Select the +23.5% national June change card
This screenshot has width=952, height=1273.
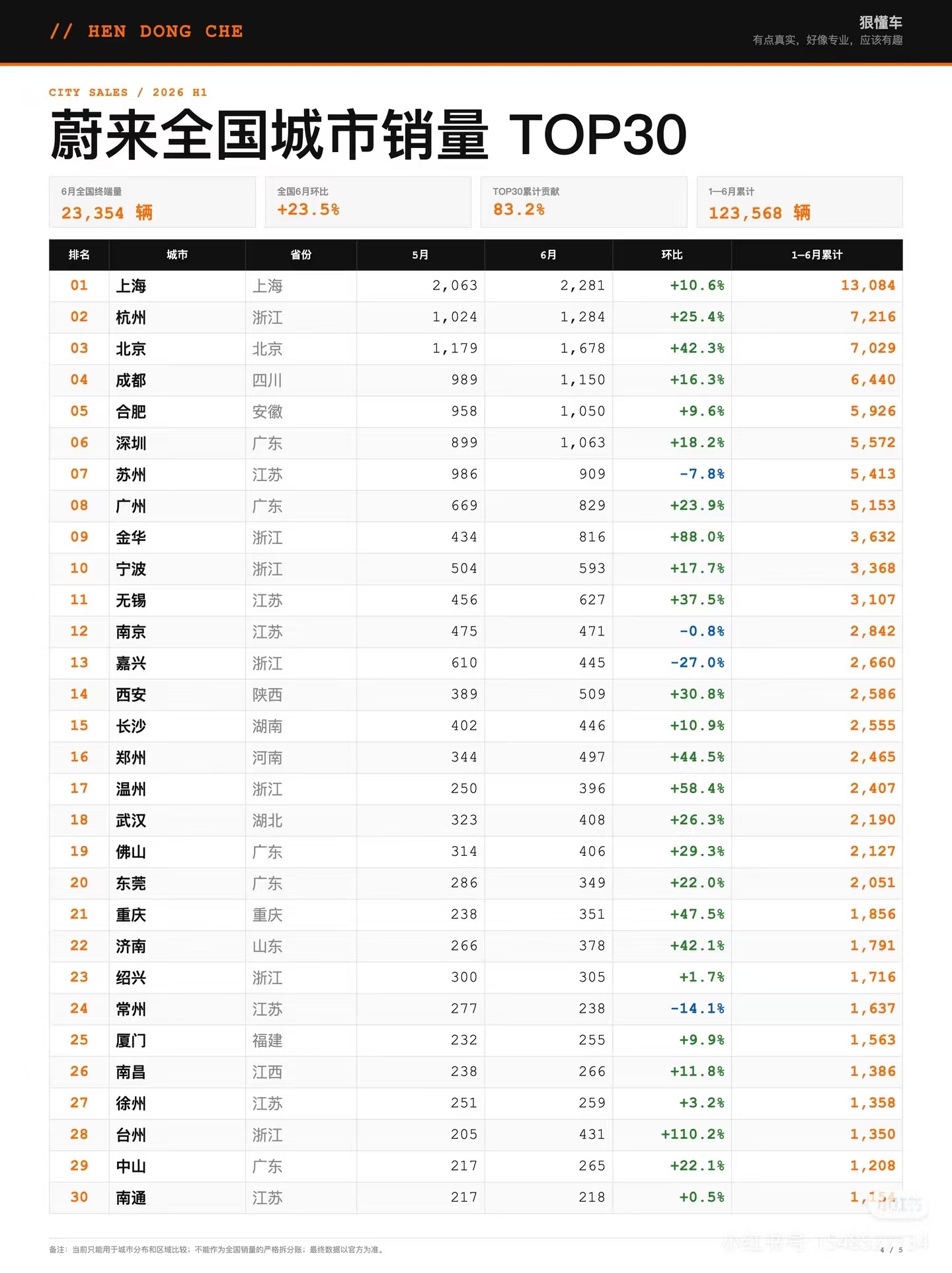click(368, 202)
